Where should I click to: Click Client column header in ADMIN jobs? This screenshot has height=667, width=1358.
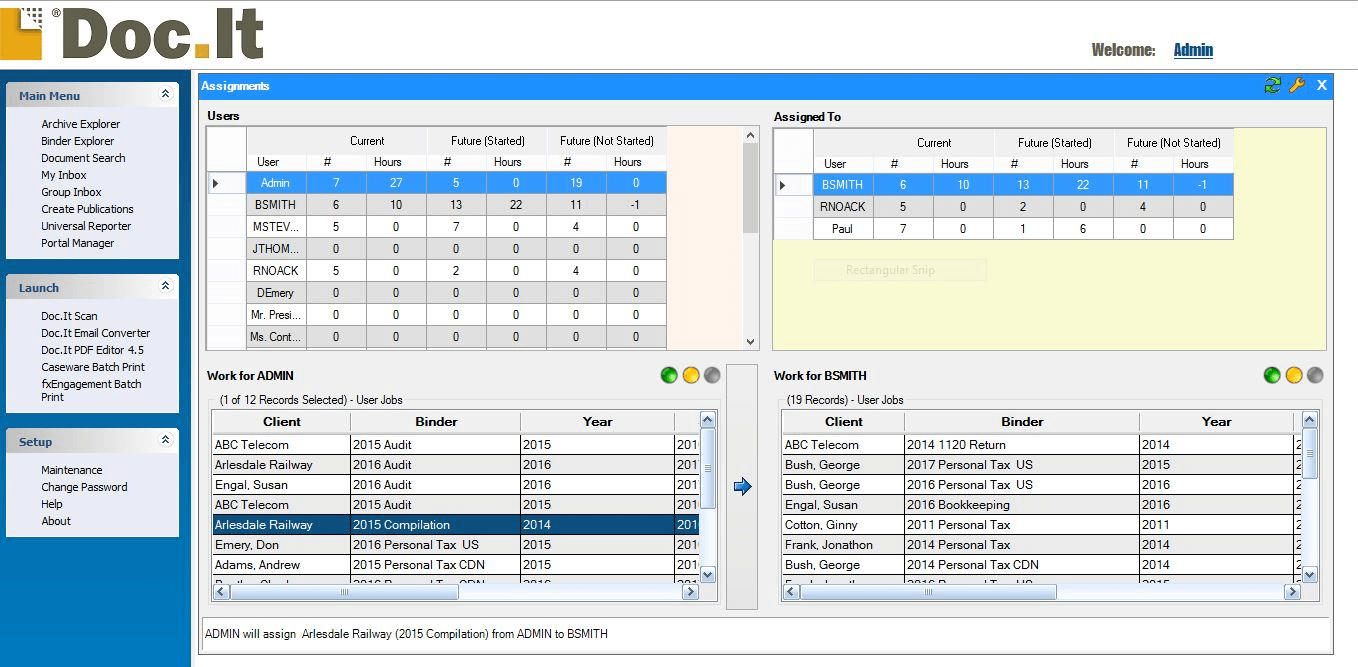pyautogui.click(x=281, y=422)
